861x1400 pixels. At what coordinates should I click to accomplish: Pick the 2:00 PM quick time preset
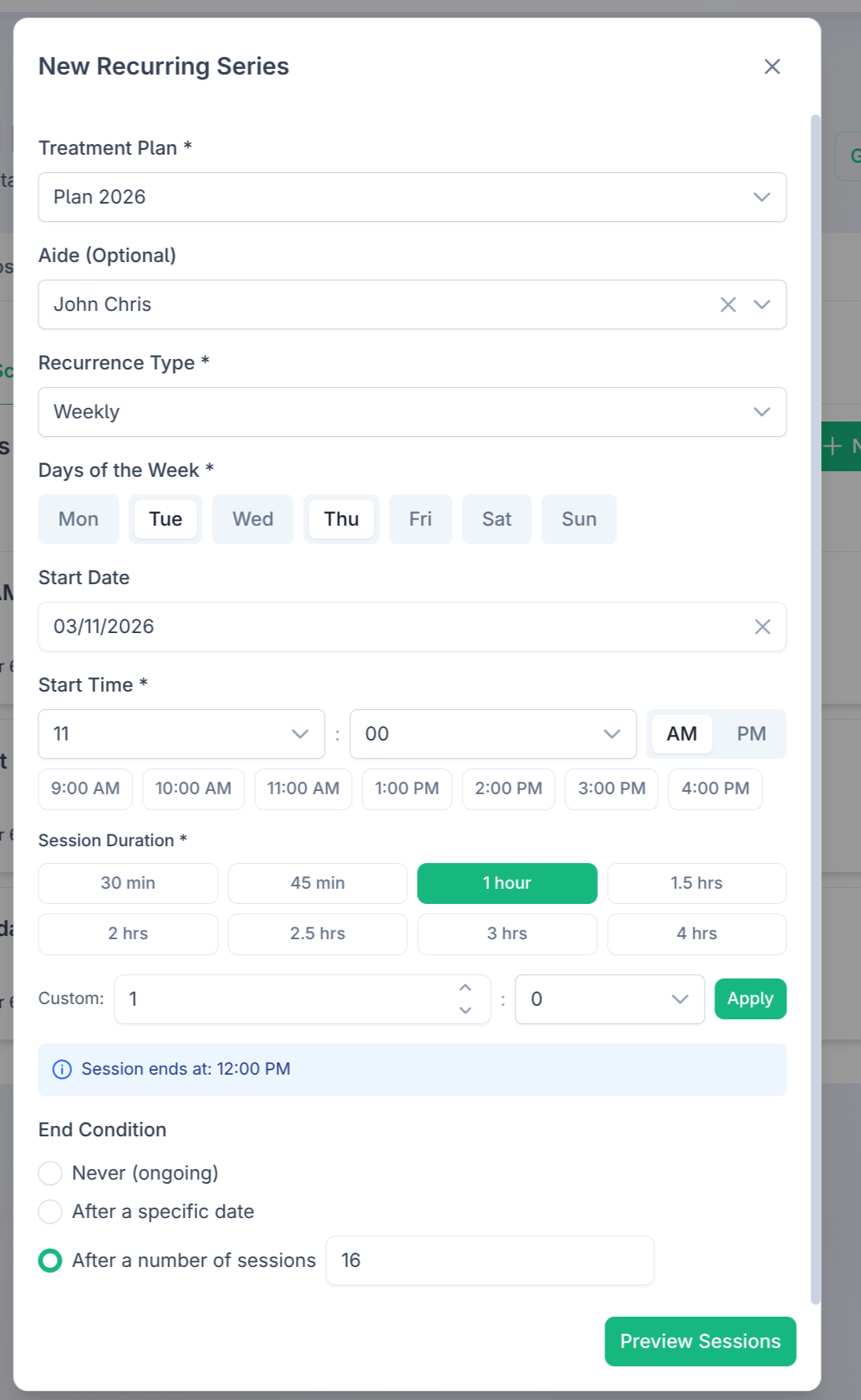click(x=508, y=789)
